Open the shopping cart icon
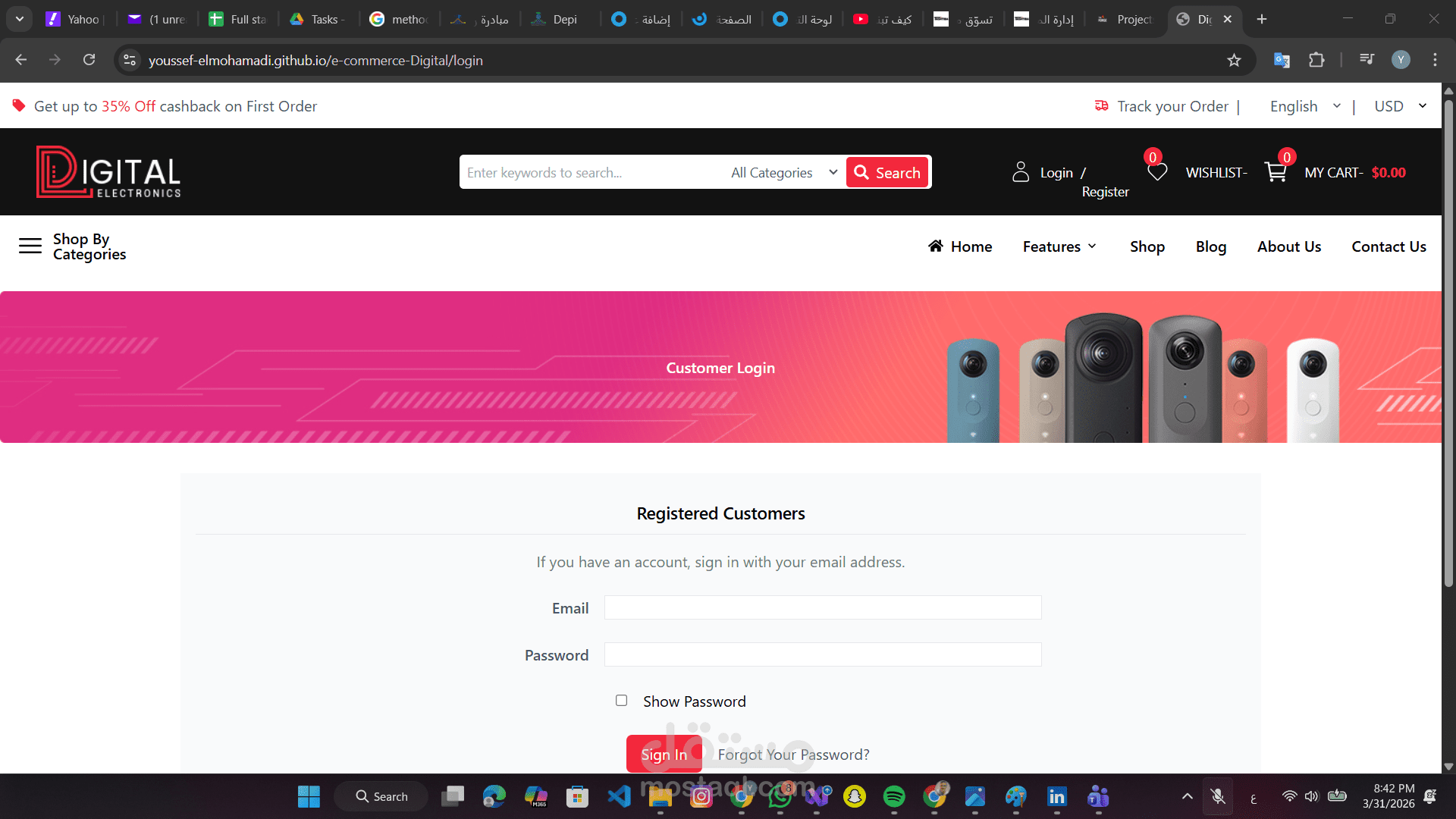 [x=1276, y=172]
